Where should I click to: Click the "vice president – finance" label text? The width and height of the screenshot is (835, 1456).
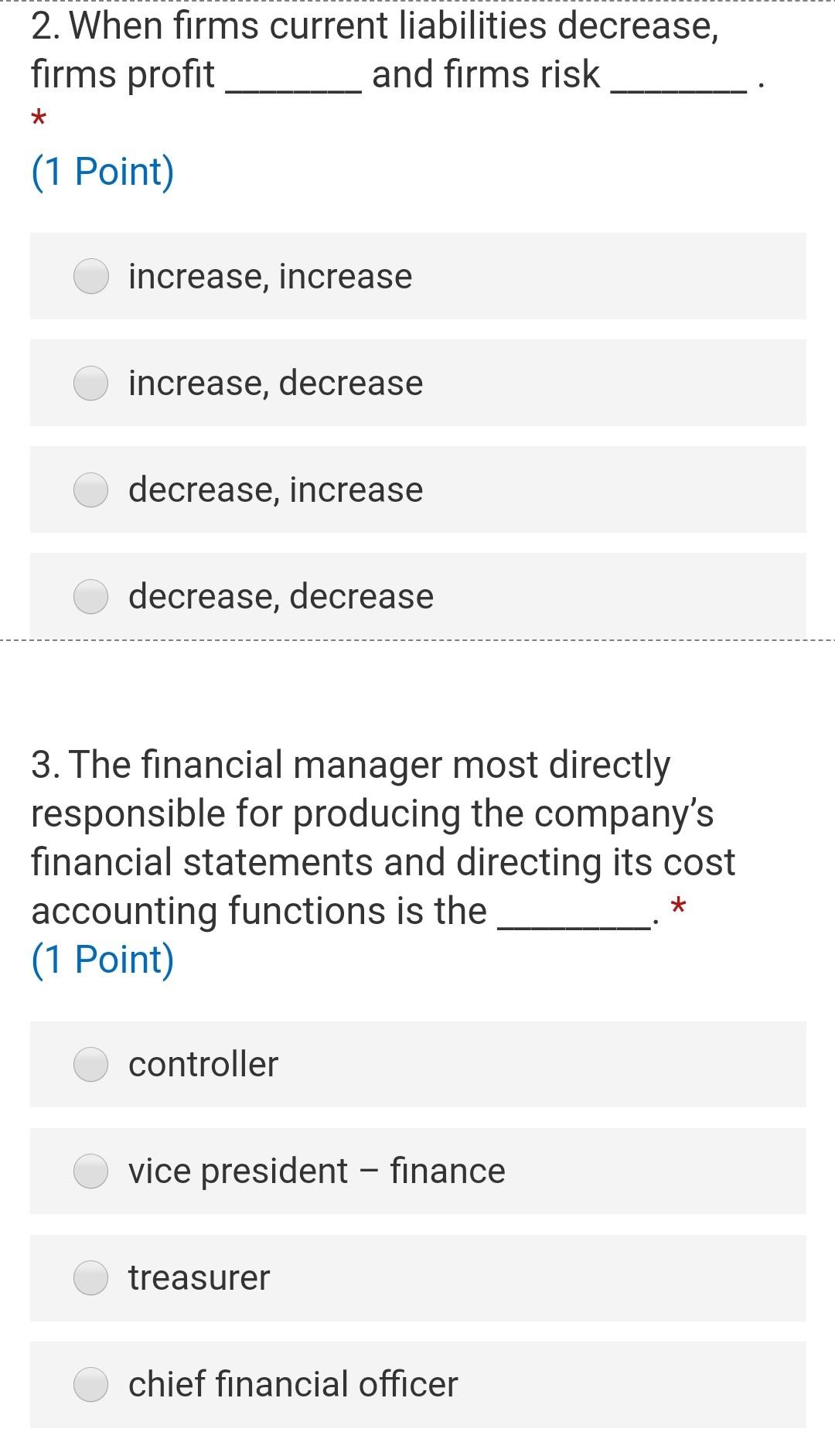pos(317,1171)
